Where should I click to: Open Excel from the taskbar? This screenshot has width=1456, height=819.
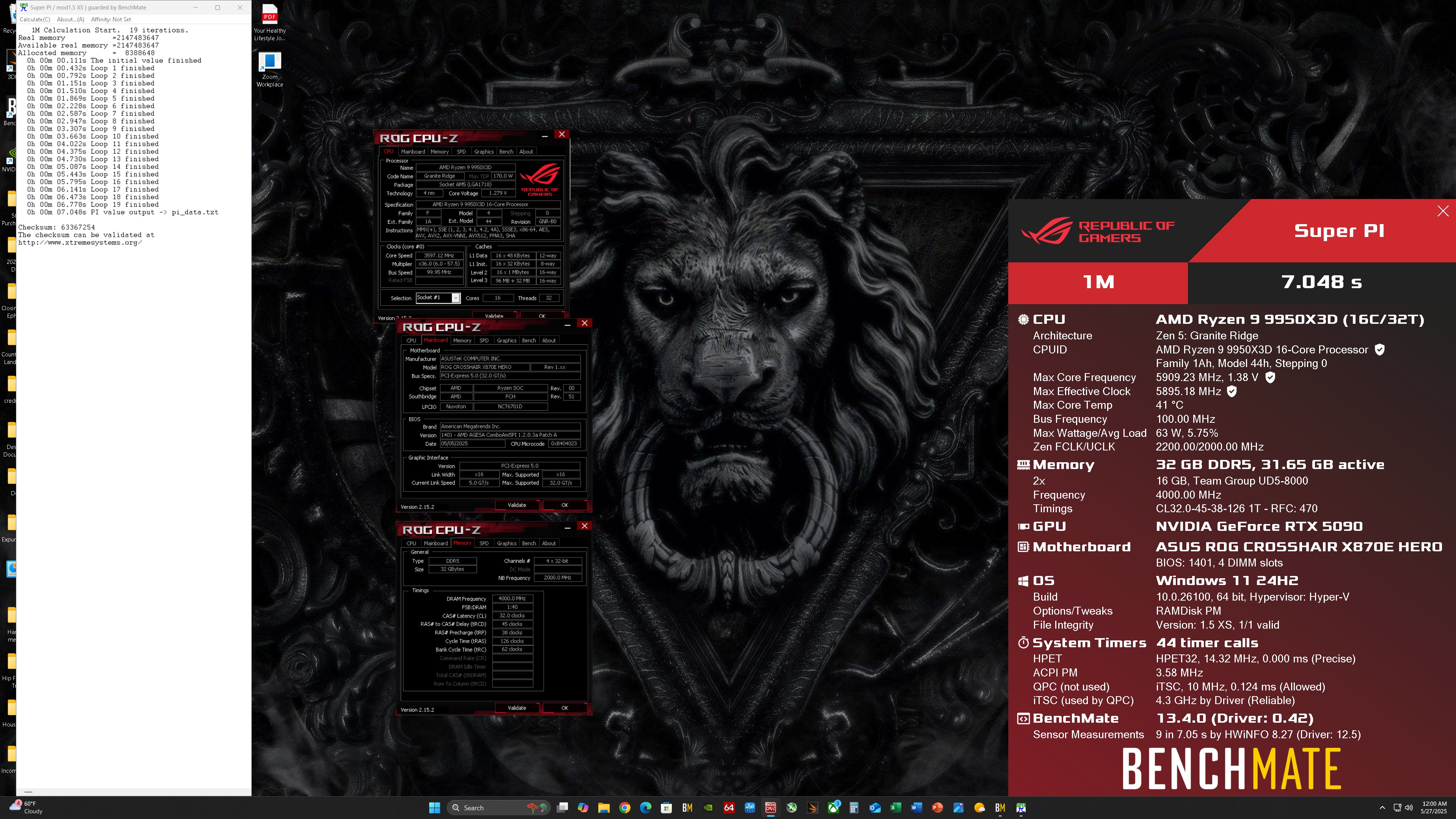[x=896, y=808]
